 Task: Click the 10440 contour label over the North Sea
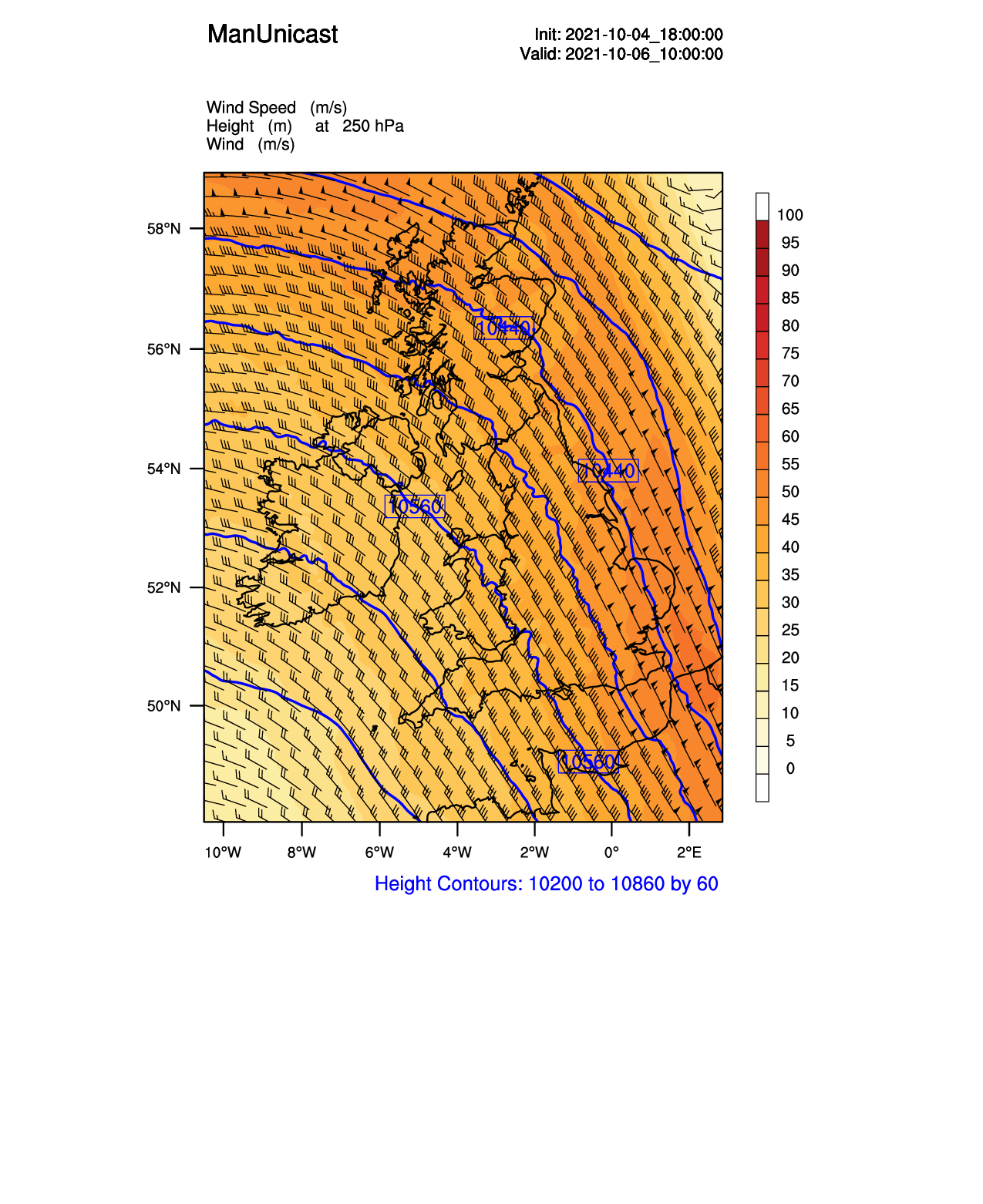coord(608,470)
